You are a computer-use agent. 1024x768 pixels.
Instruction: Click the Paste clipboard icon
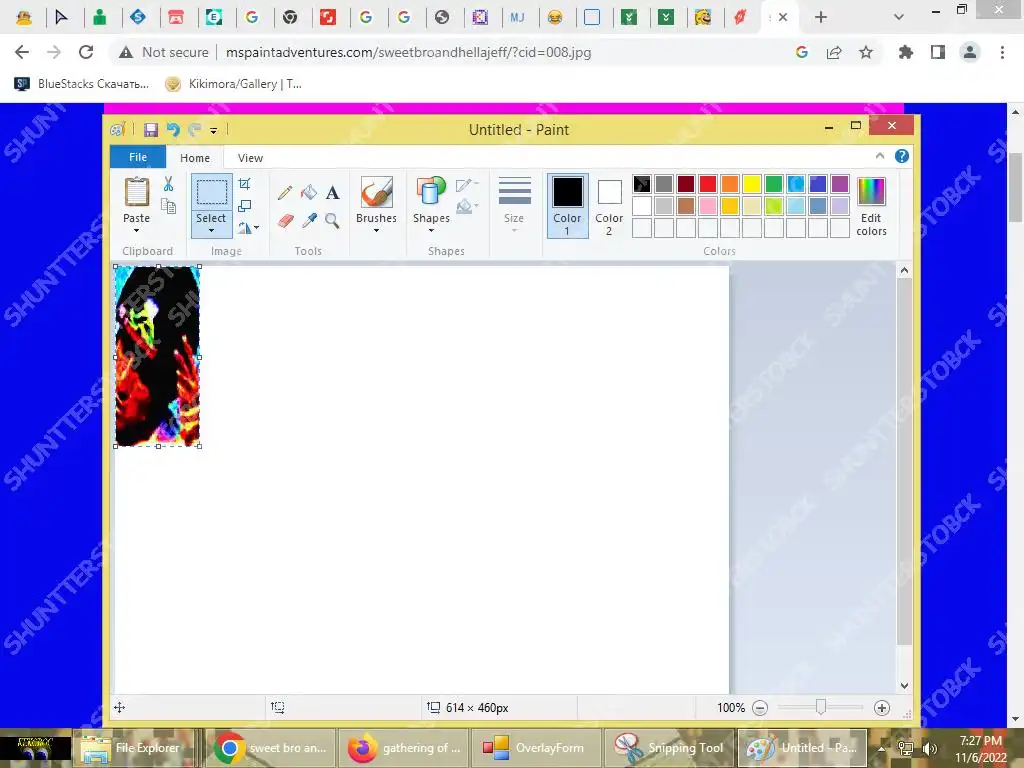pyautogui.click(x=136, y=193)
